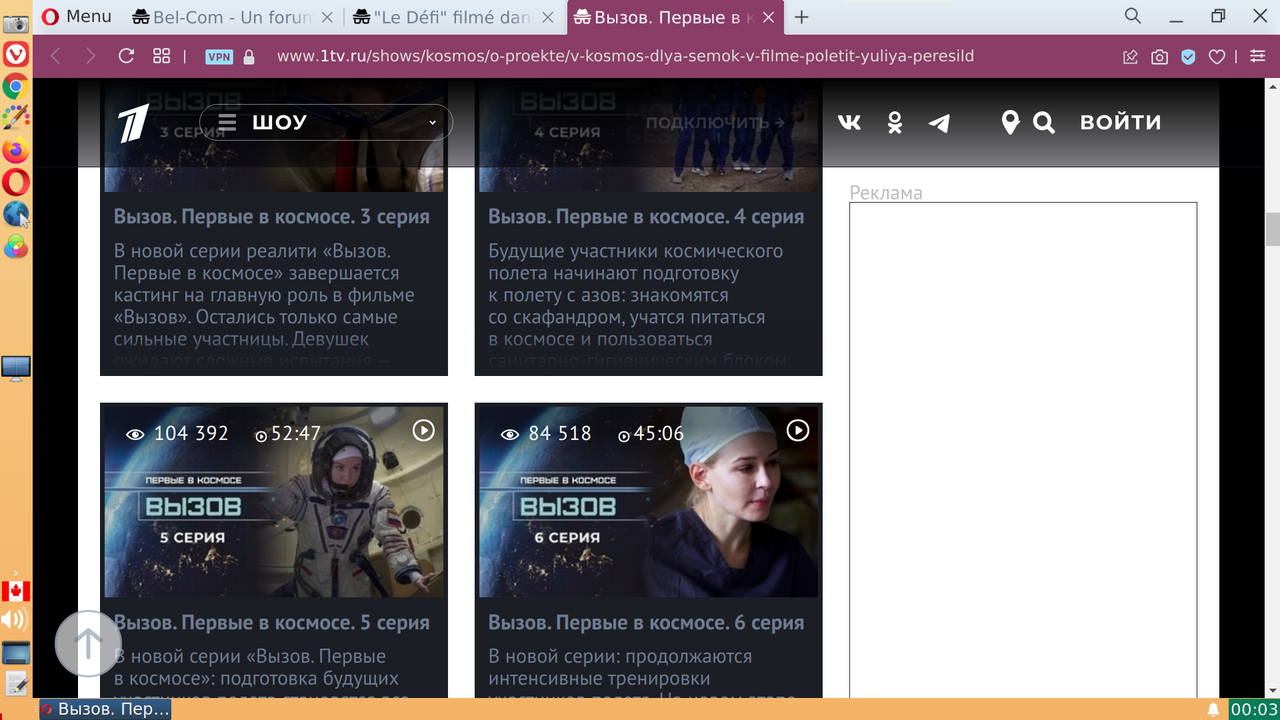Screen dimensions: 1280x720
Task: Click the 1tv.ru address bar URL
Action: [x=625, y=56]
